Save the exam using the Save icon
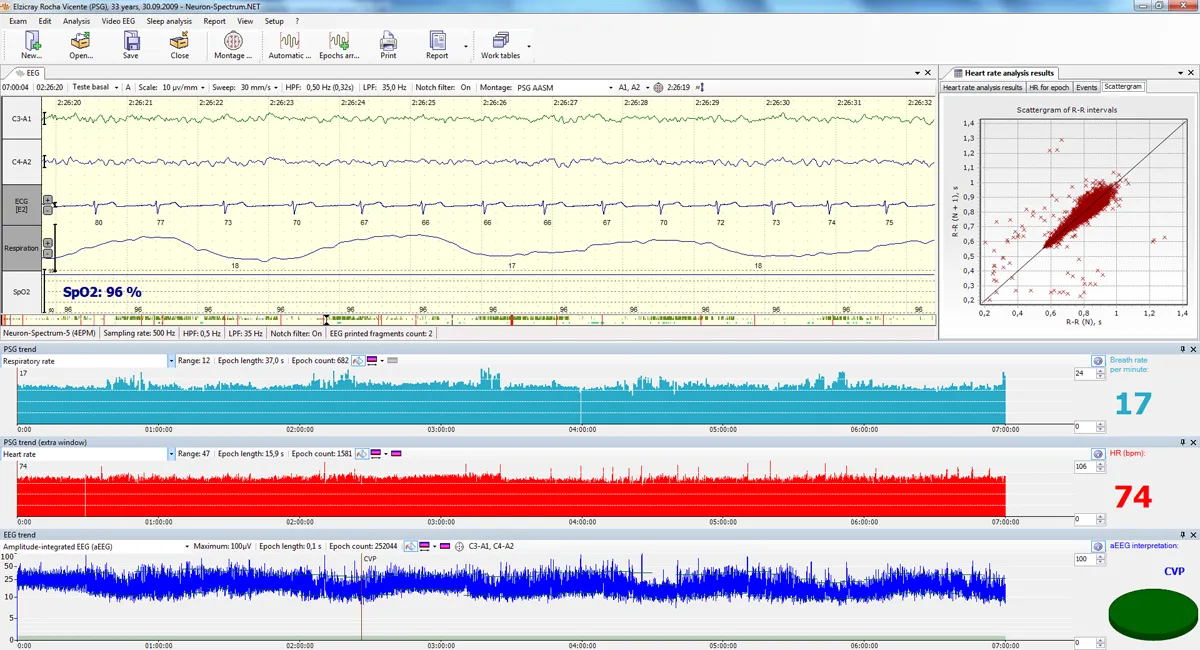Image resolution: width=1200 pixels, height=650 pixels. pos(131,42)
